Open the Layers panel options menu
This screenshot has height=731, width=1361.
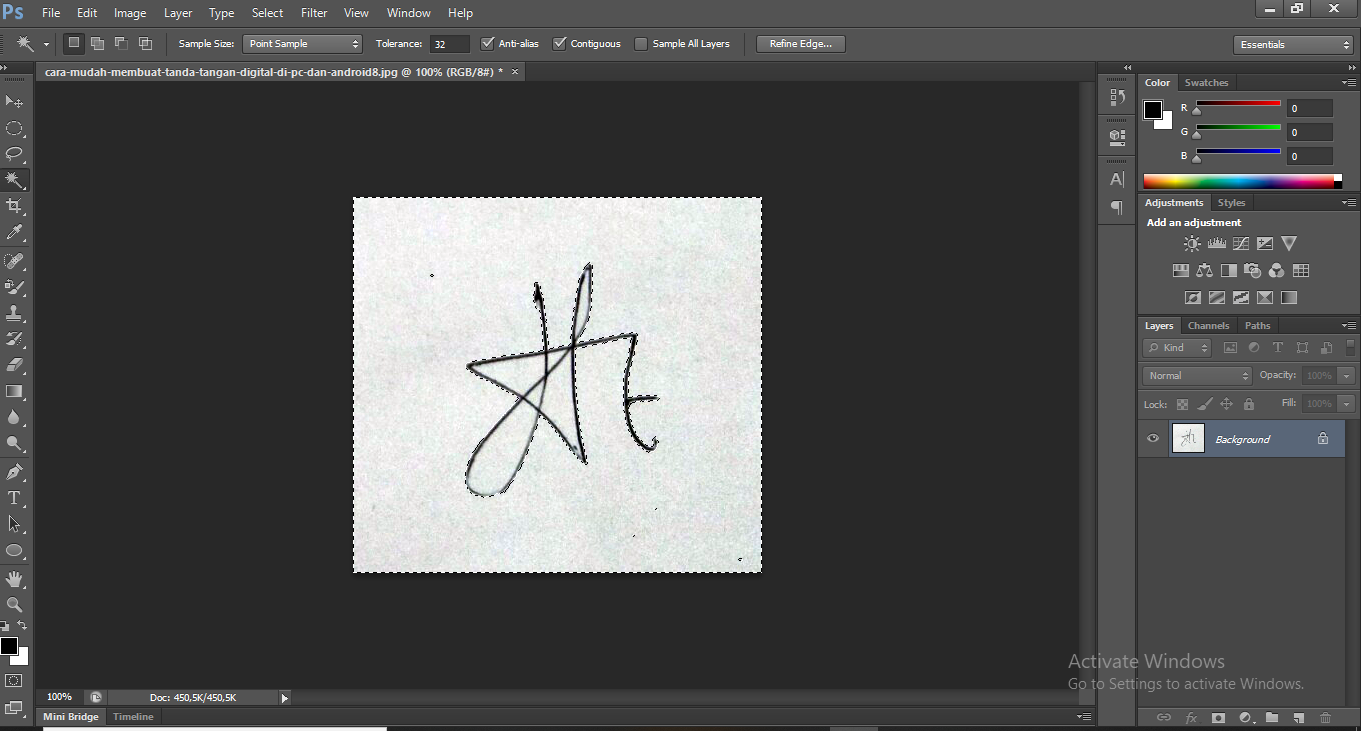click(1349, 326)
